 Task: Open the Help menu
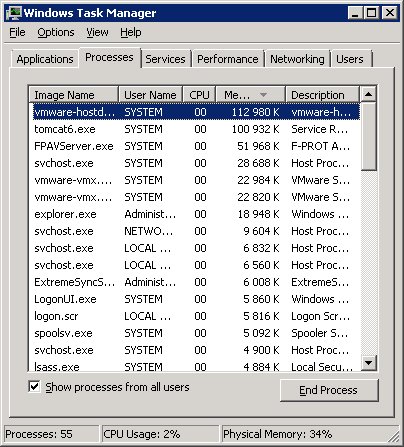pyautogui.click(x=131, y=32)
